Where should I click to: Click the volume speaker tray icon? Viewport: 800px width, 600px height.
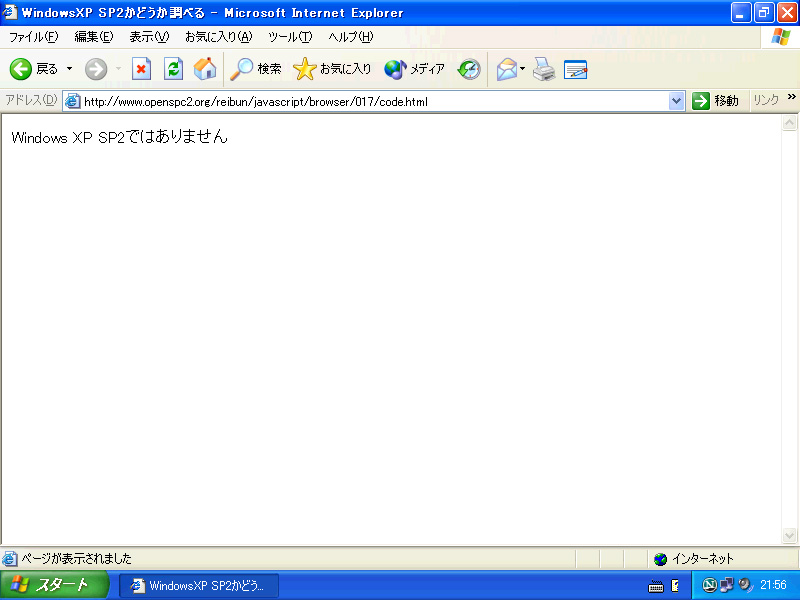744,585
